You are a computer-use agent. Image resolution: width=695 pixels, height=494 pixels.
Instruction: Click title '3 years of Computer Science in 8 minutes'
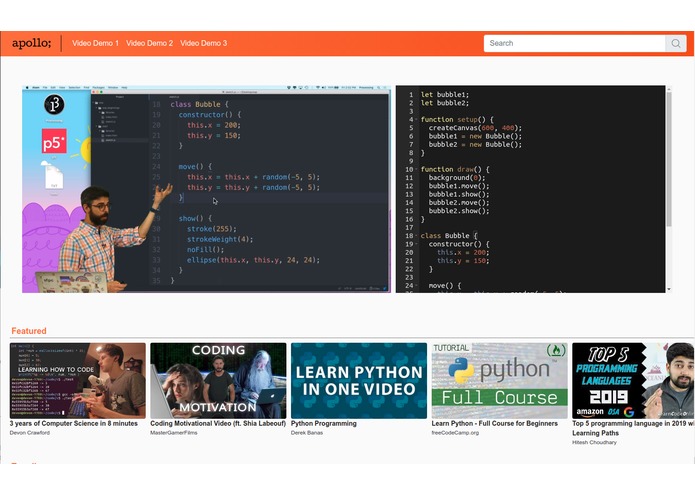coord(74,424)
